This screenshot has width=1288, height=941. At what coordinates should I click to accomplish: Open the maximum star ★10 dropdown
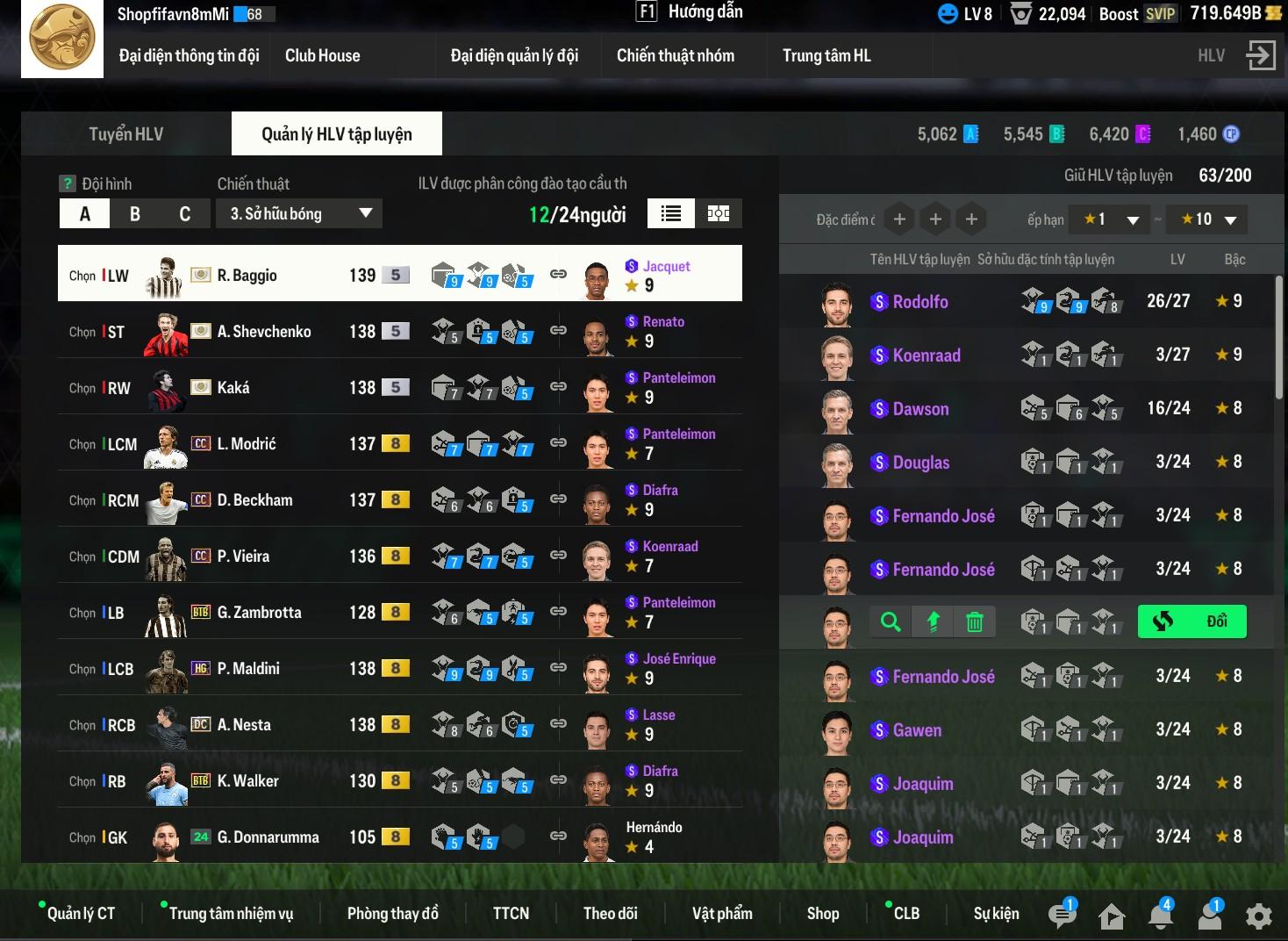[1208, 219]
